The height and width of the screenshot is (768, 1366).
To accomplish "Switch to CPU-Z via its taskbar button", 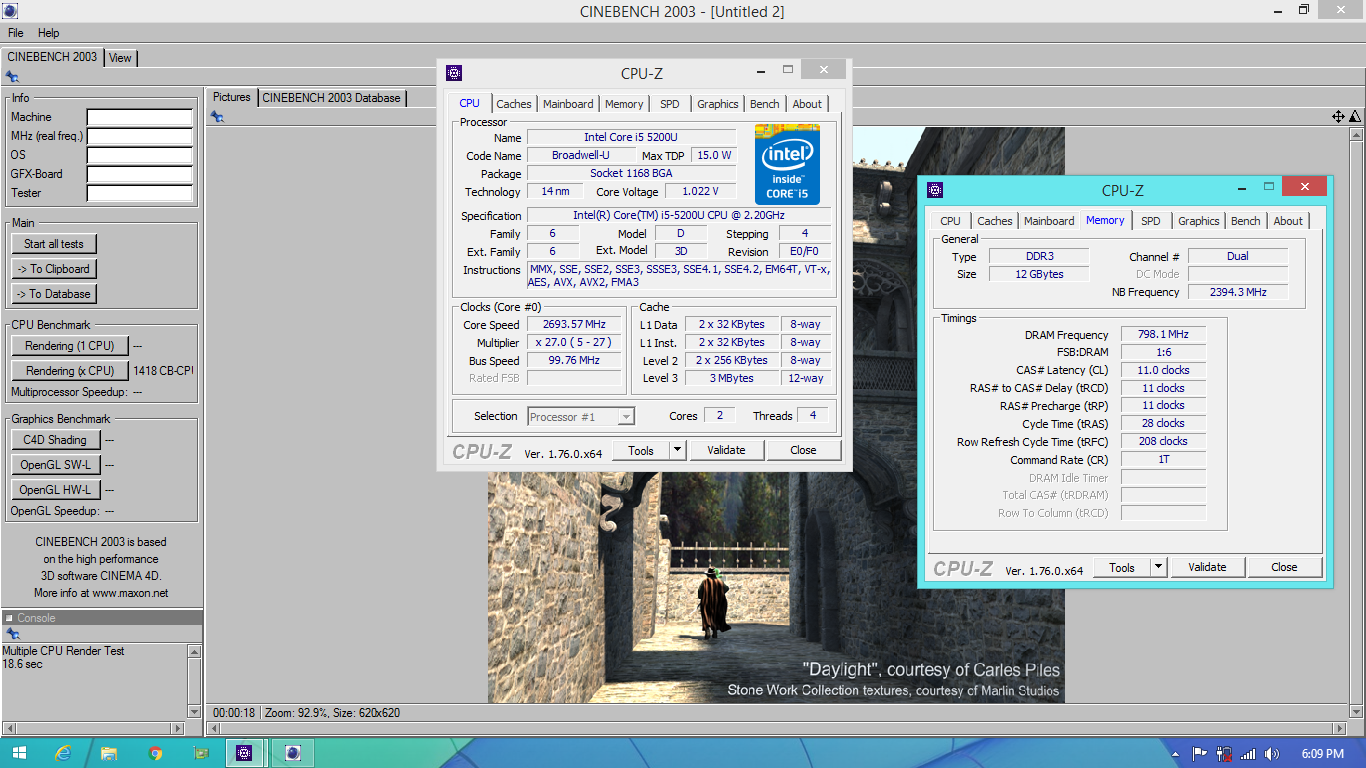I will pyautogui.click(x=245, y=753).
